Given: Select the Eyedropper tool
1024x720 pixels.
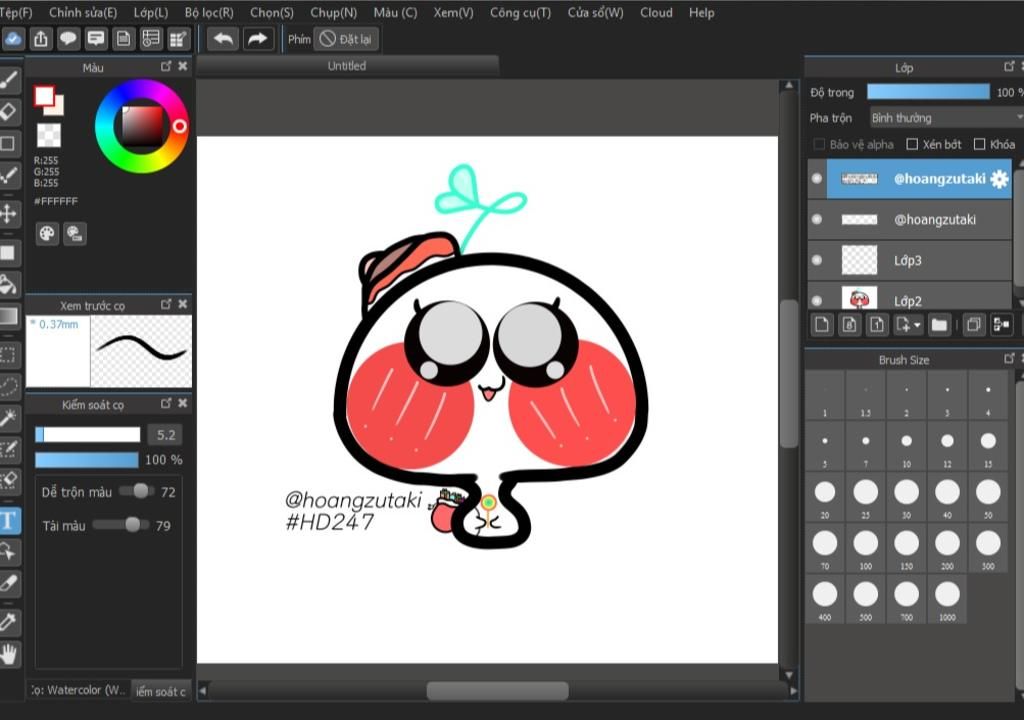Looking at the screenshot, I should pos(9,621).
